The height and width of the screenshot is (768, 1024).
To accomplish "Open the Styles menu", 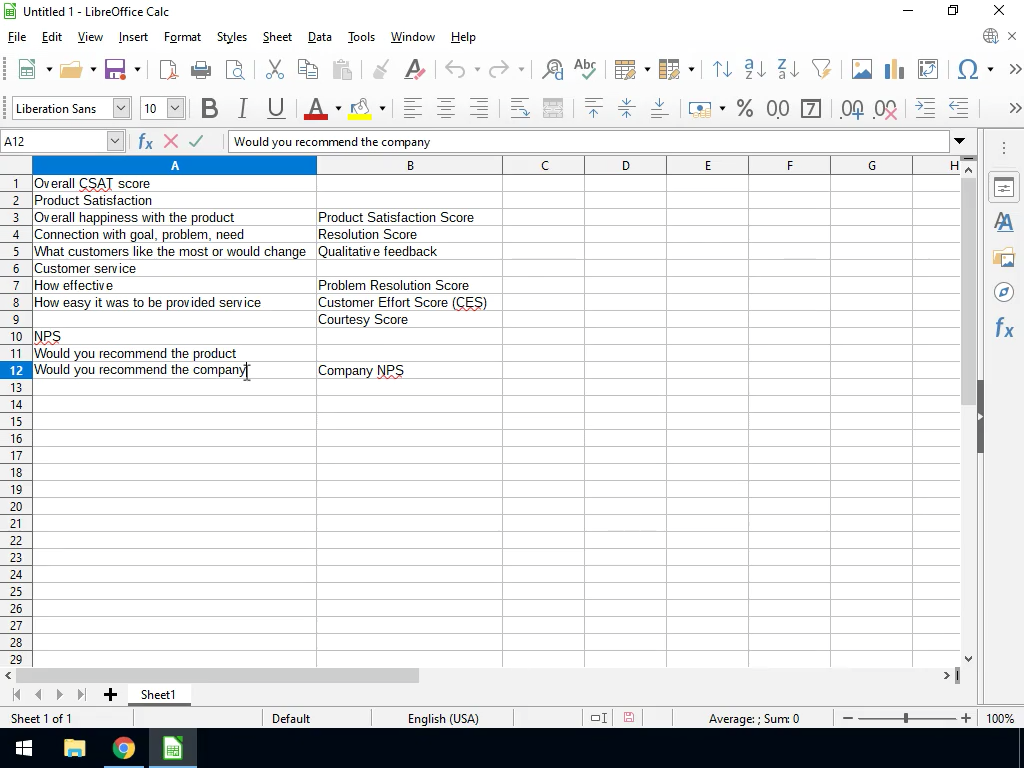I will click(x=232, y=37).
